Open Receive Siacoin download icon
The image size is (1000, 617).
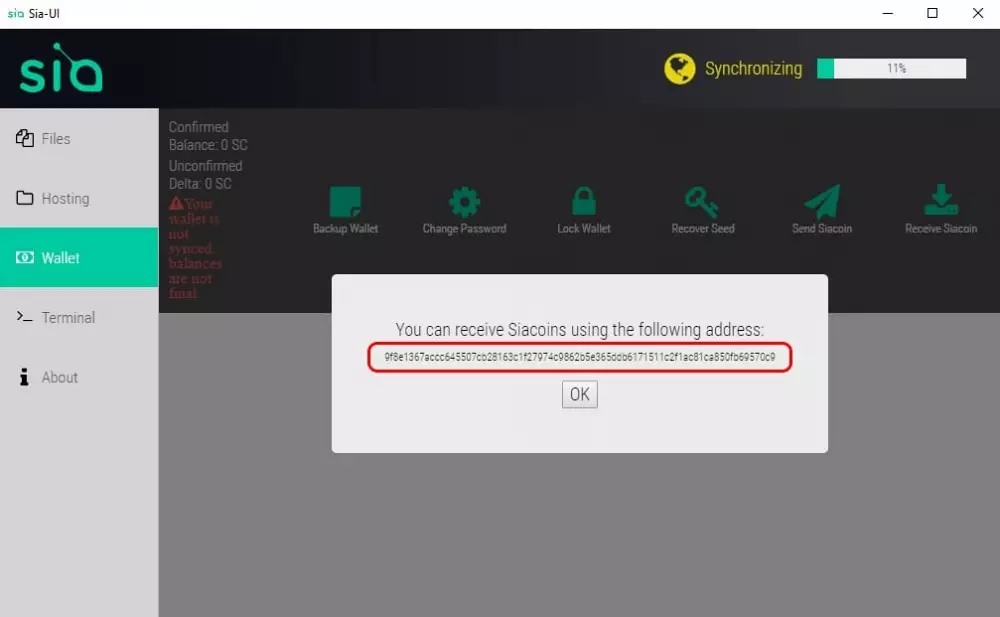[x=940, y=202]
